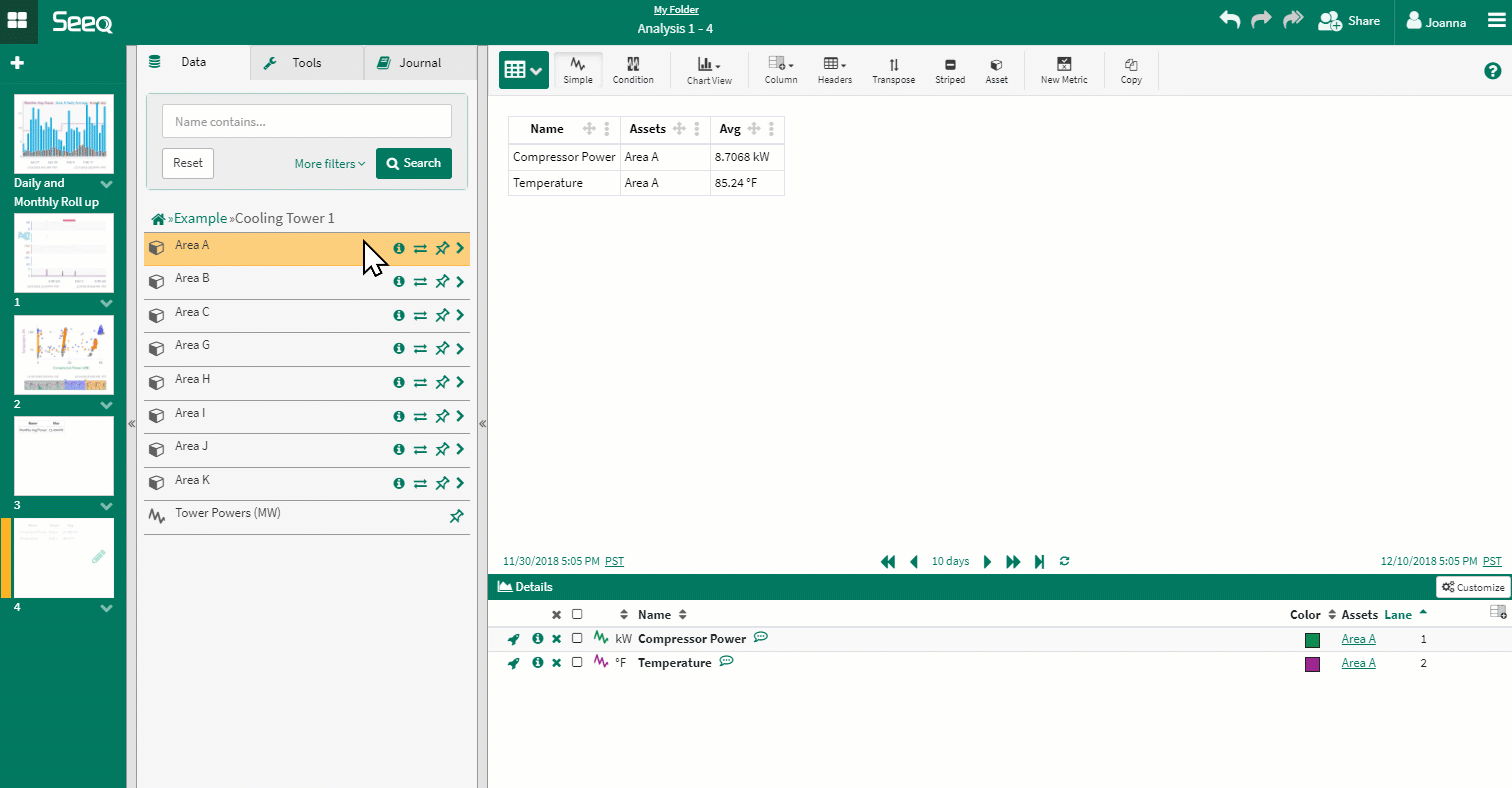Image resolution: width=1512 pixels, height=788 pixels.
Task: Expand Area C asset chevron
Action: coord(460,315)
